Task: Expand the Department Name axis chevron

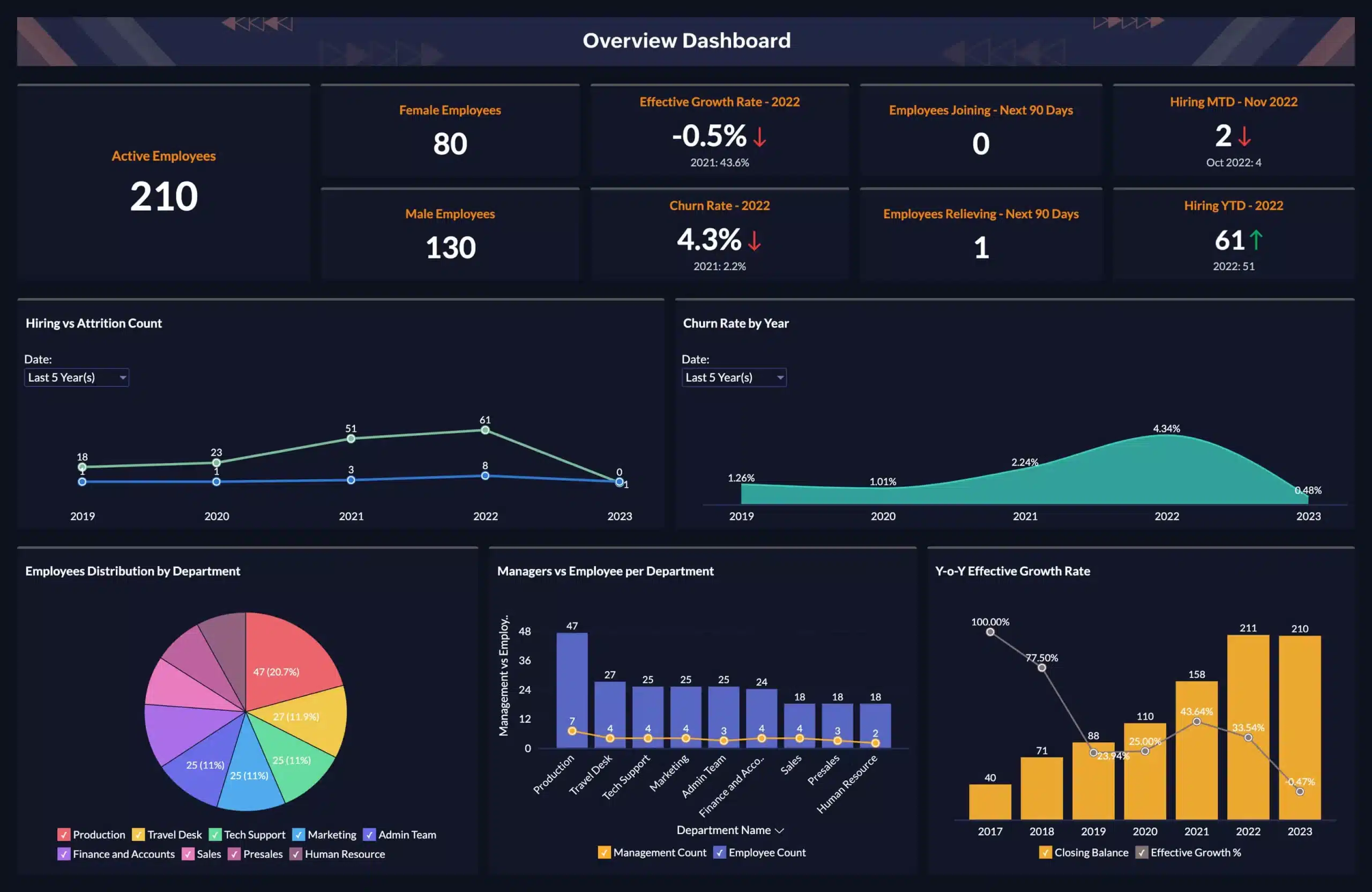Action: click(779, 830)
